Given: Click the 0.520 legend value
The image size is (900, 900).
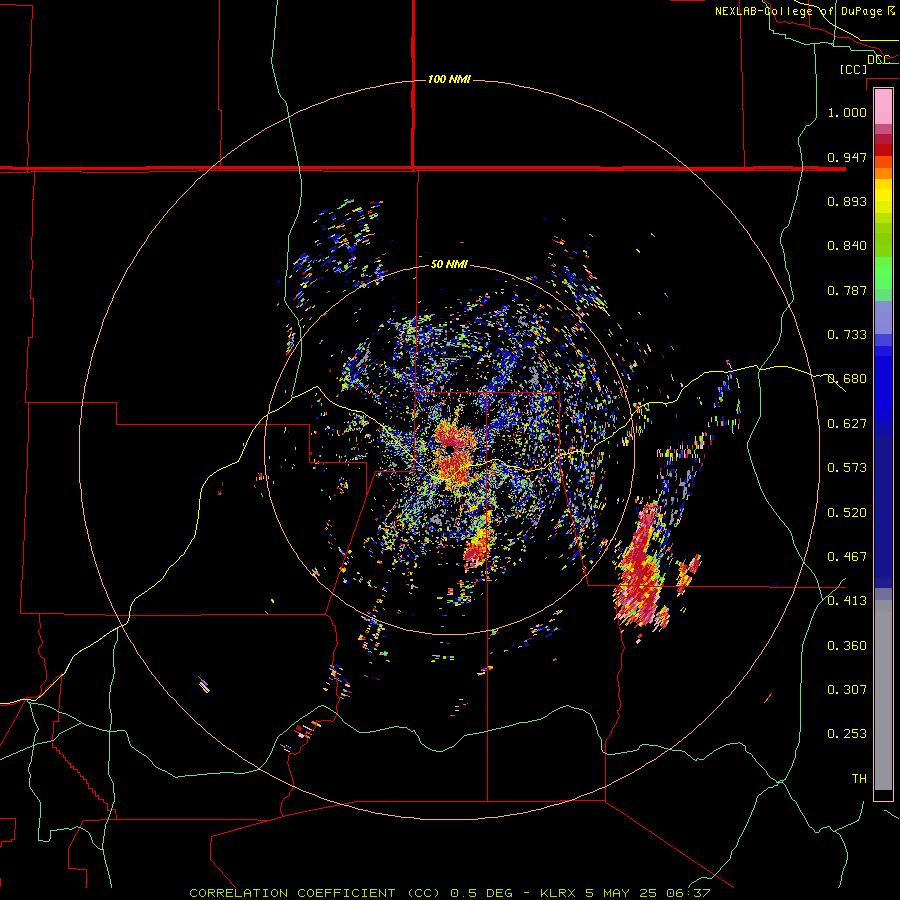Looking at the screenshot, I should coord(847,513).
